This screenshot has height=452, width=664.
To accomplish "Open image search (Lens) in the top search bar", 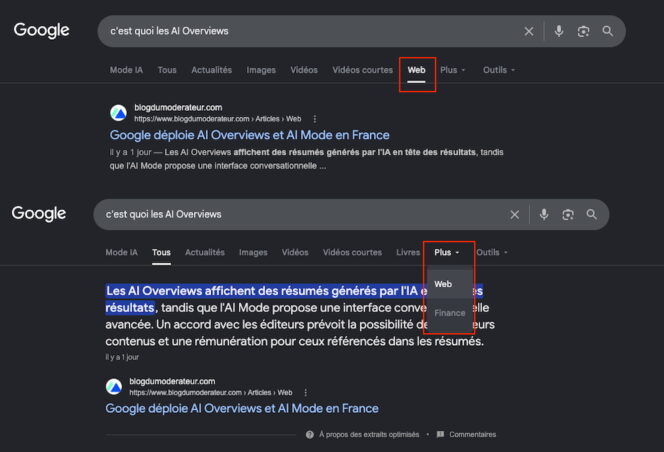I will click(x=584, y=31).
